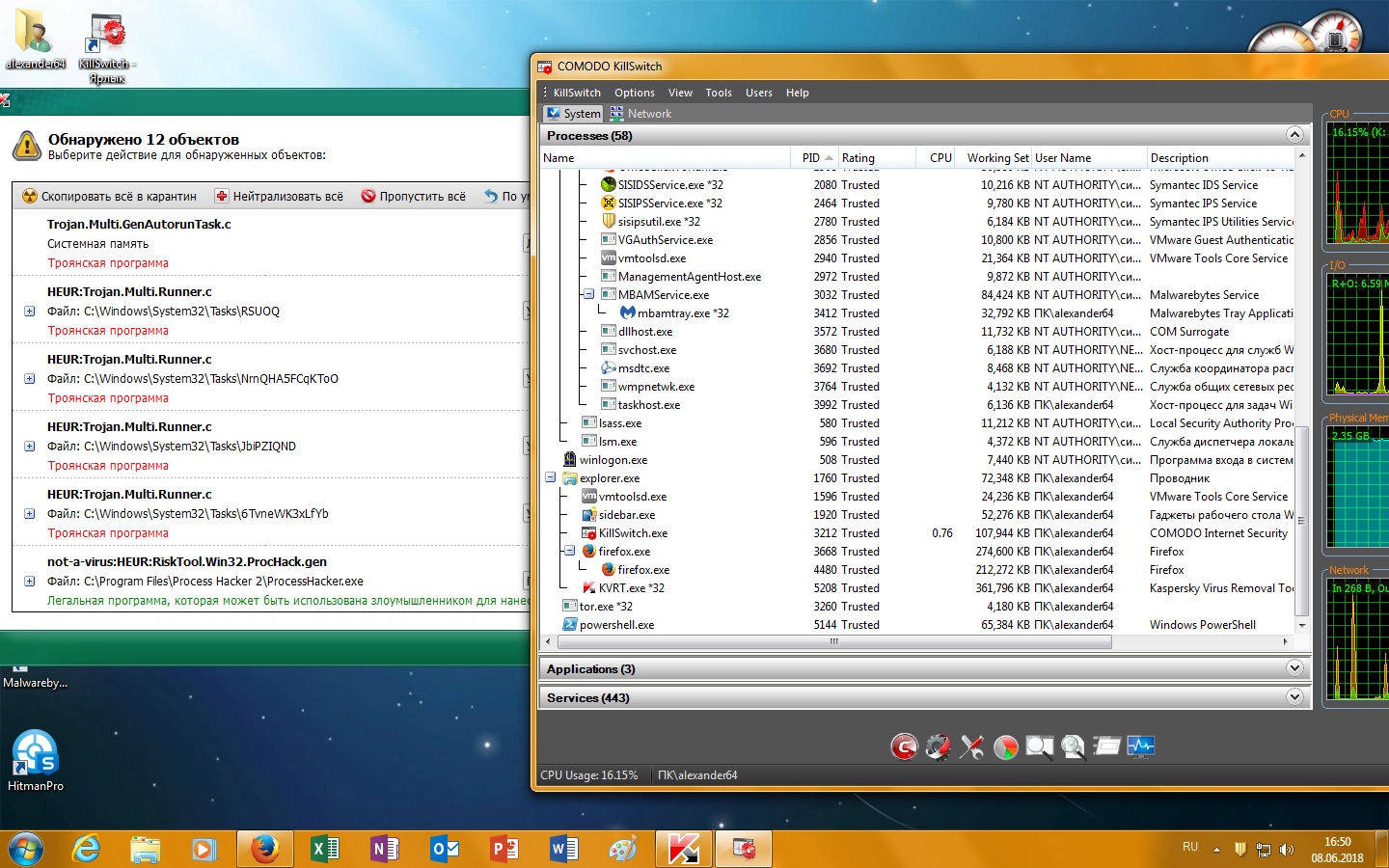Image resolution: width=1389 pixels, height=868 pixels.
Task: Click the magnifier over window icon
Action: (1039, 746)
